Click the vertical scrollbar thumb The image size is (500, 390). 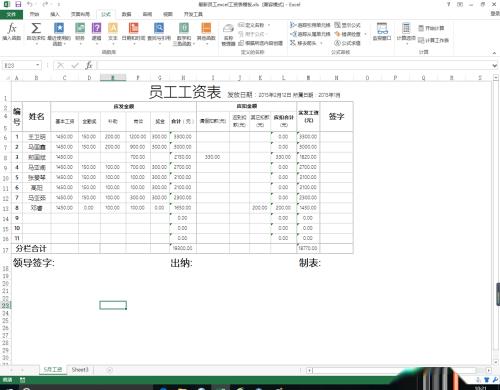(498, 293)
